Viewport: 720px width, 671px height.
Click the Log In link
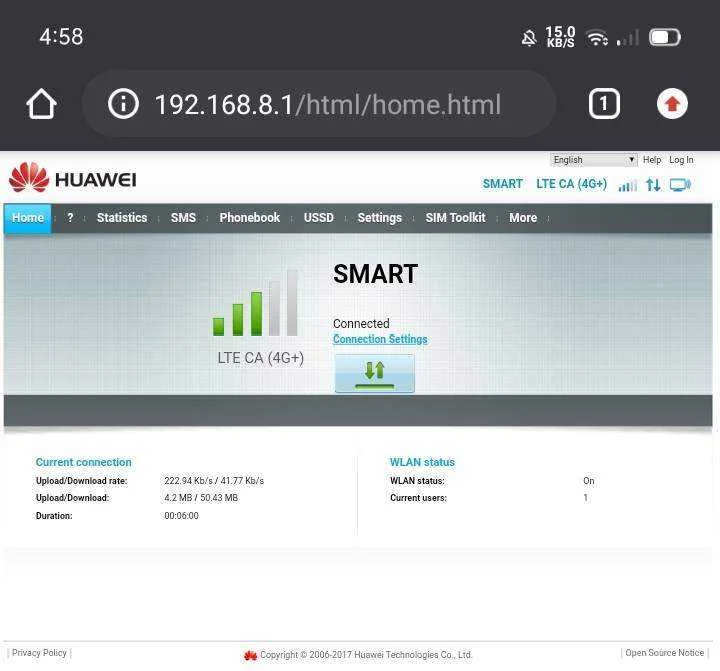681,160
